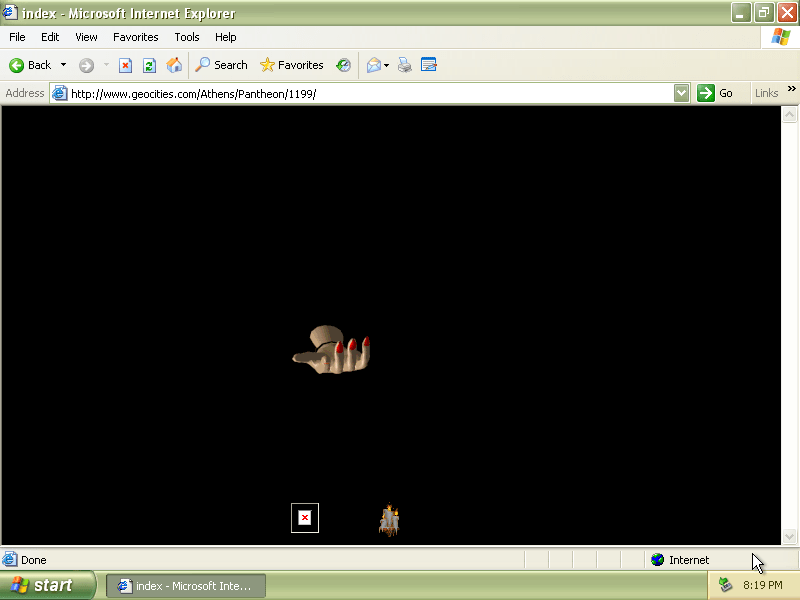Click the Edit page icon in toolbar
Image resolution: width=800 pixels, height=600 pixels.
(x=429, y=65)
